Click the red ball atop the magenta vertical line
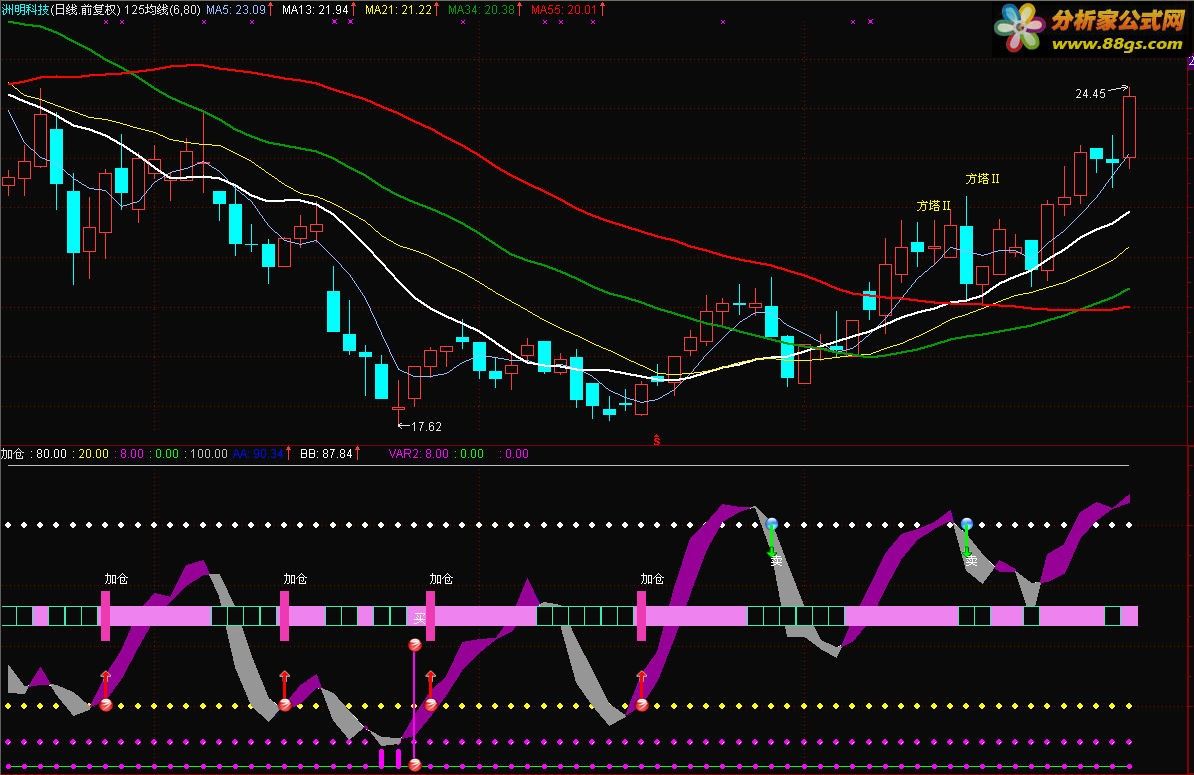Screen dimensions: 1194x775 click(415, 646)
